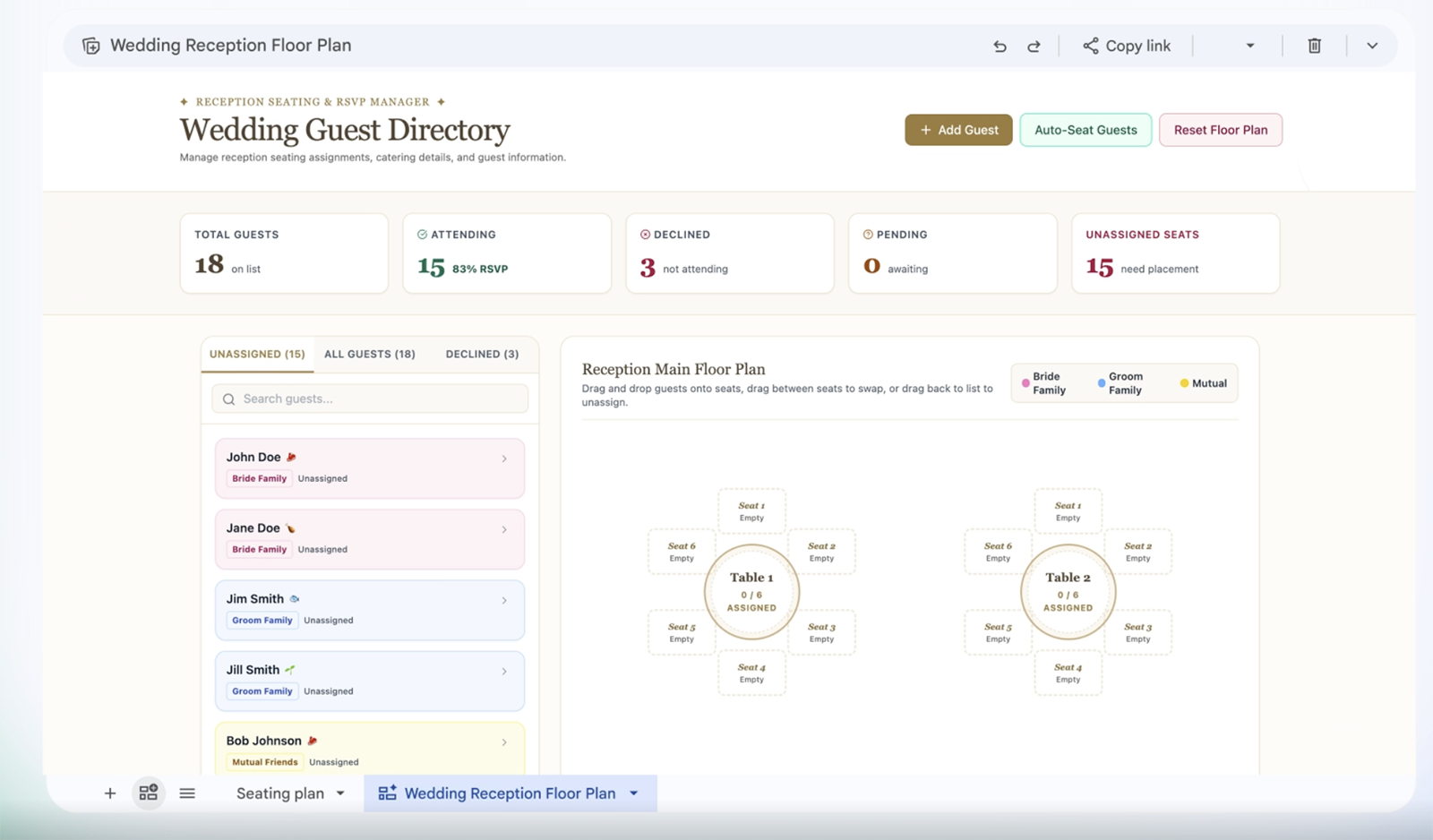Click Seat 4 at Table 1
This screenshot has width=1433, height=840.
tap(751, 673)
